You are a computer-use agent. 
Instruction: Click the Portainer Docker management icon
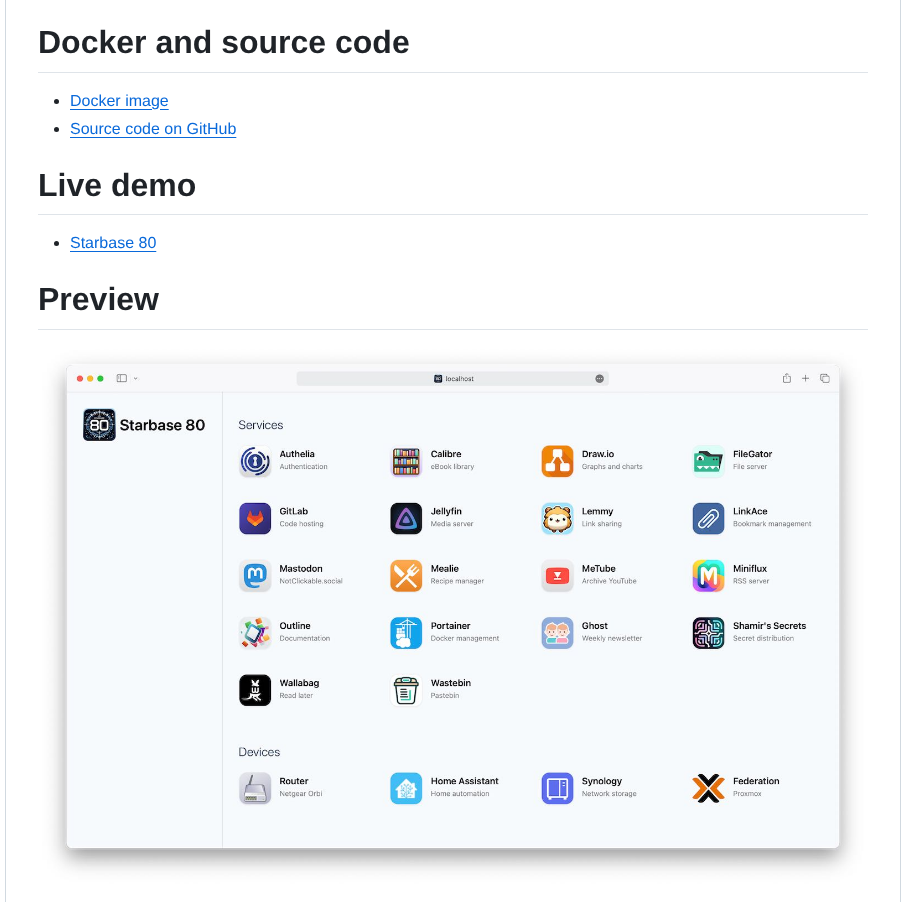coord(406,633)
